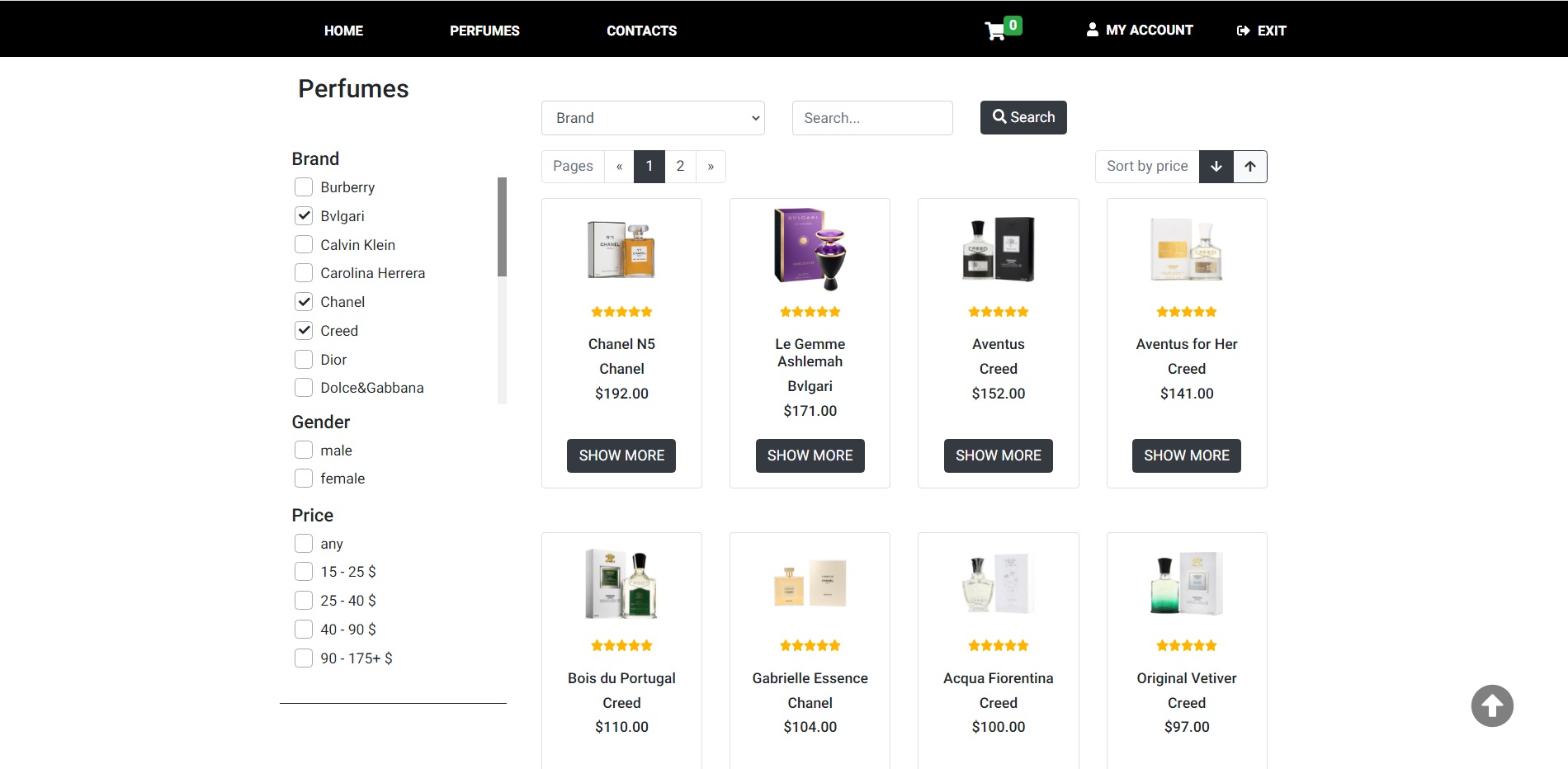Open the Acqua Fiorentina product image
The height and width of the screenshot is (769, 1568).
pyautogui.click(x=999, y=583)
